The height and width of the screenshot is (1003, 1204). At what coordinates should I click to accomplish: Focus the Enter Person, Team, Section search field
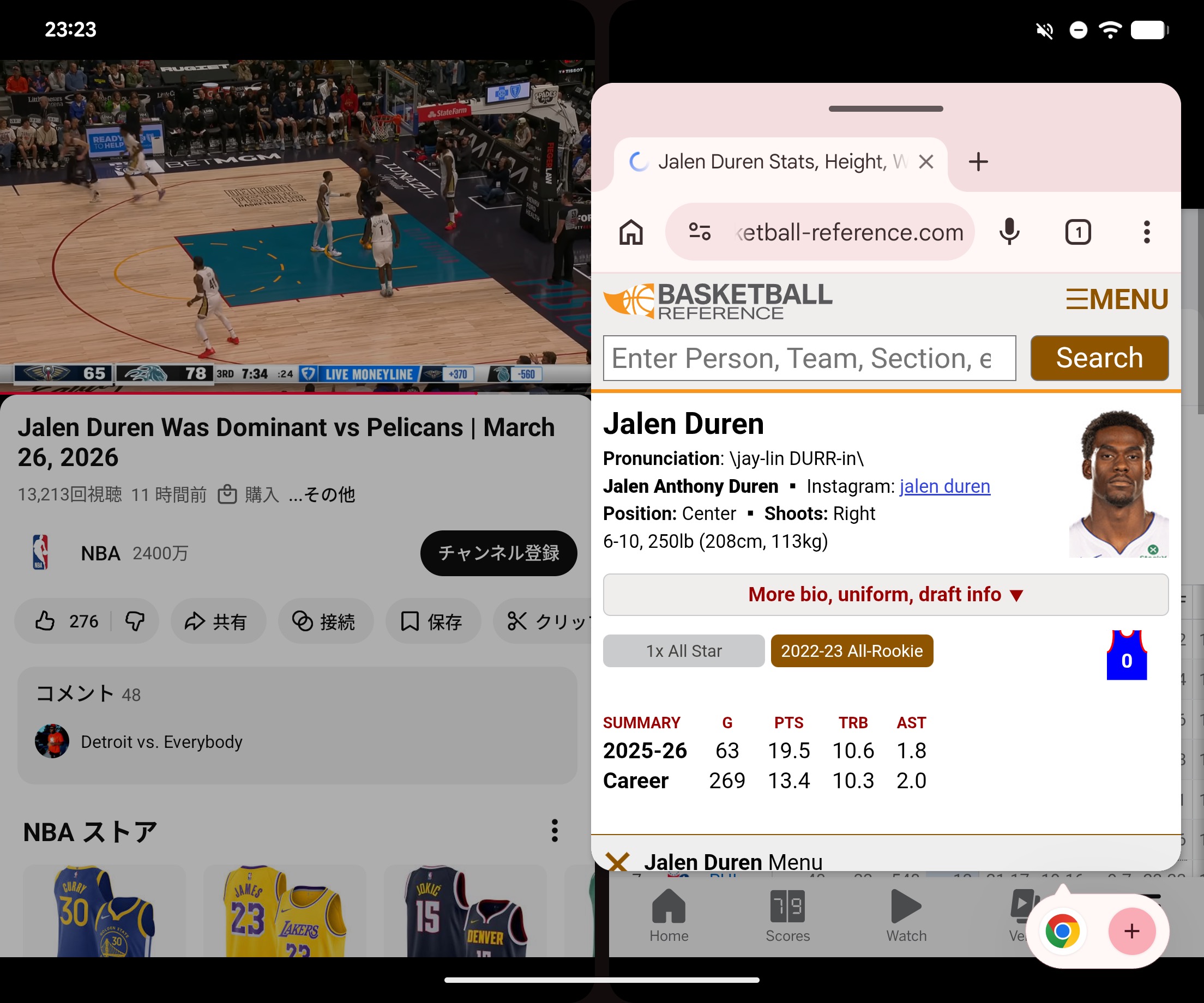coord(809,358)
